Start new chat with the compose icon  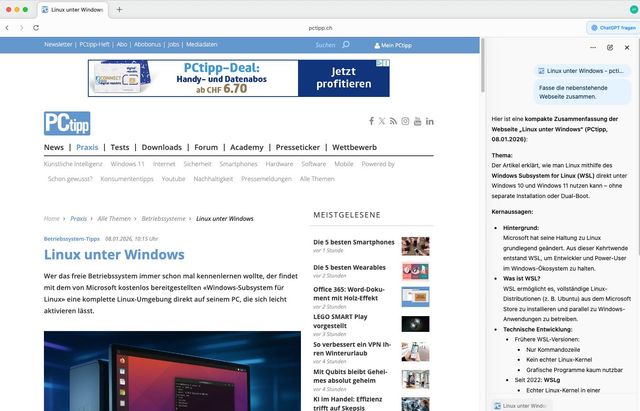tap(610, 47)
